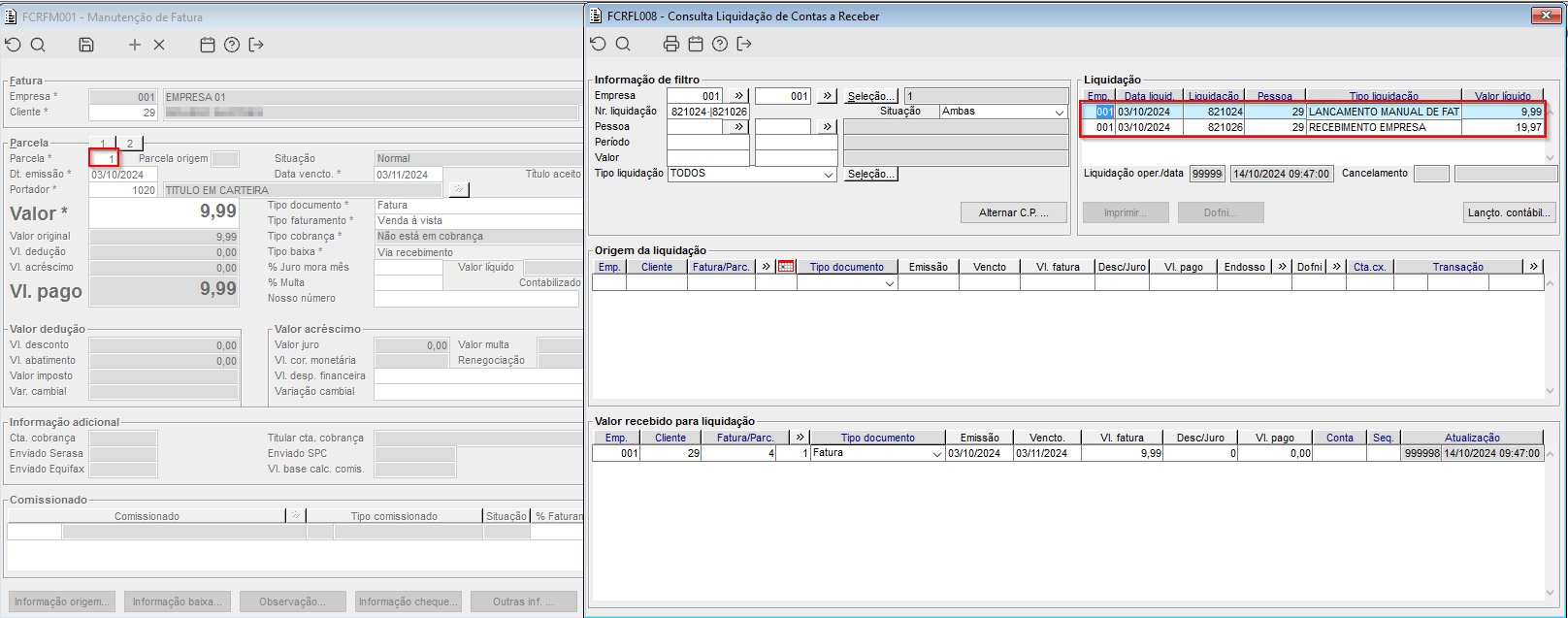
Task: Click the Tipo liquidação column header
Action: coord(1384,96)
